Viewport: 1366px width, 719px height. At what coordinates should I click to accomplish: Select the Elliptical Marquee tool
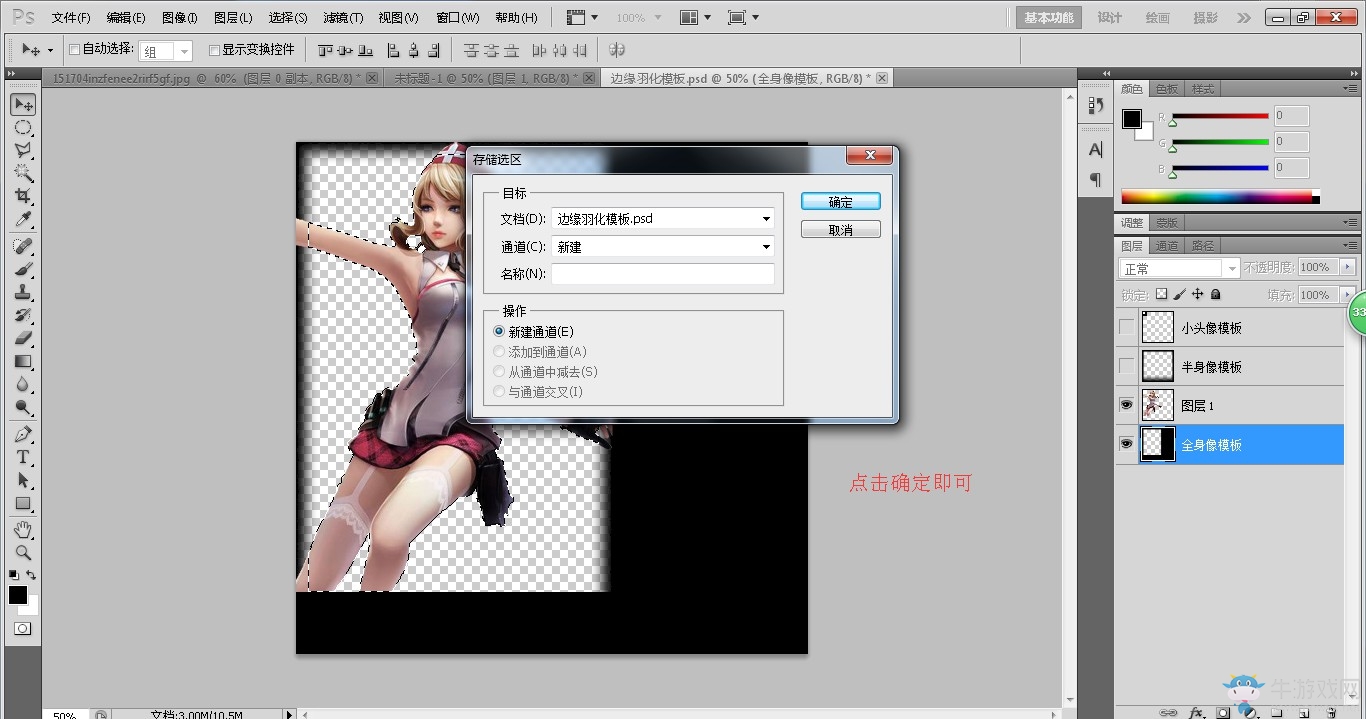click(x=23, y=128)
